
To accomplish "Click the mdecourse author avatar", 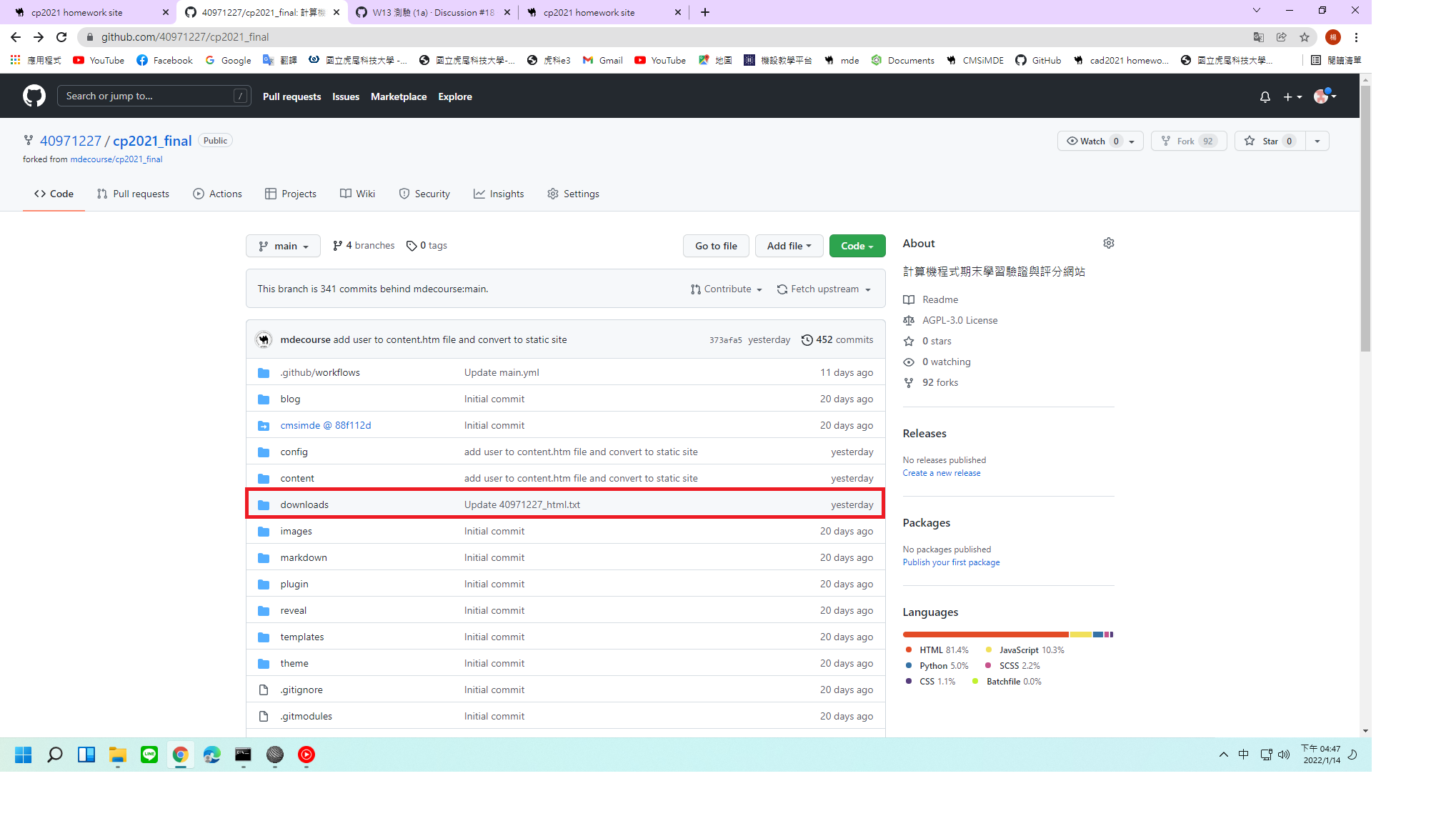I will click(264, 340).
